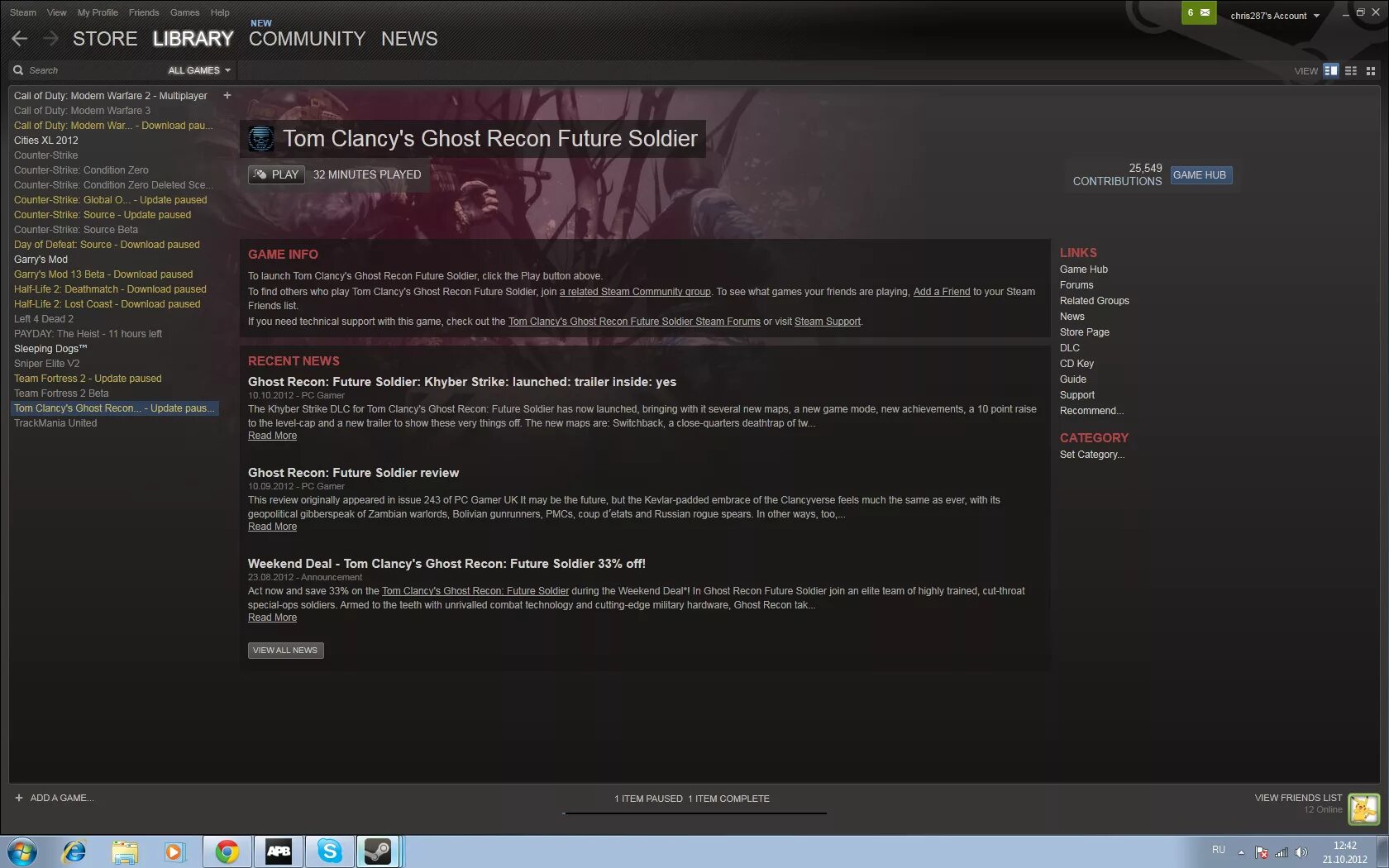Open chris287's Account dropdown
Screen dimensions: 1389x868
point(1275,16)
